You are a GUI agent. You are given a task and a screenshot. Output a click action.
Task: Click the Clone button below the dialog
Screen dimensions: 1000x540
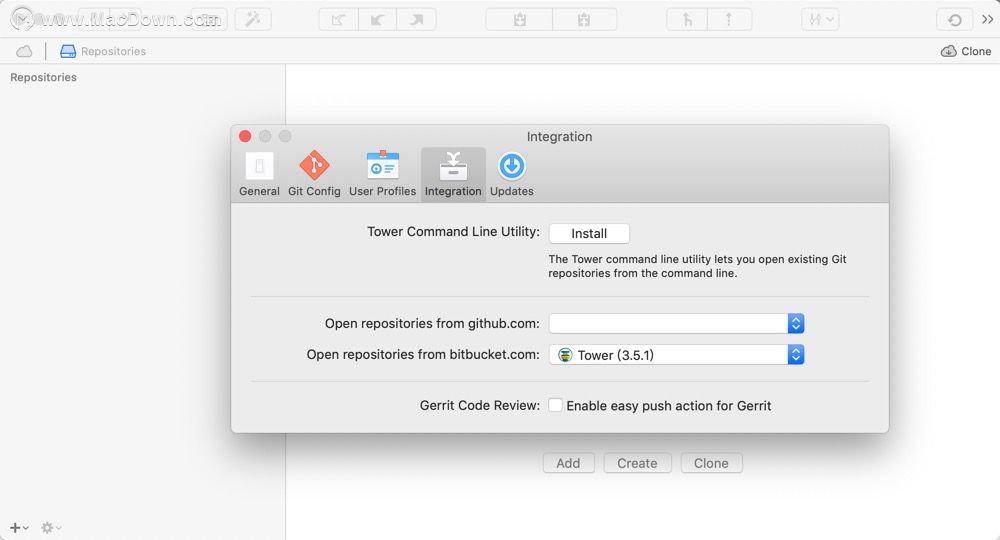(711, 463)
